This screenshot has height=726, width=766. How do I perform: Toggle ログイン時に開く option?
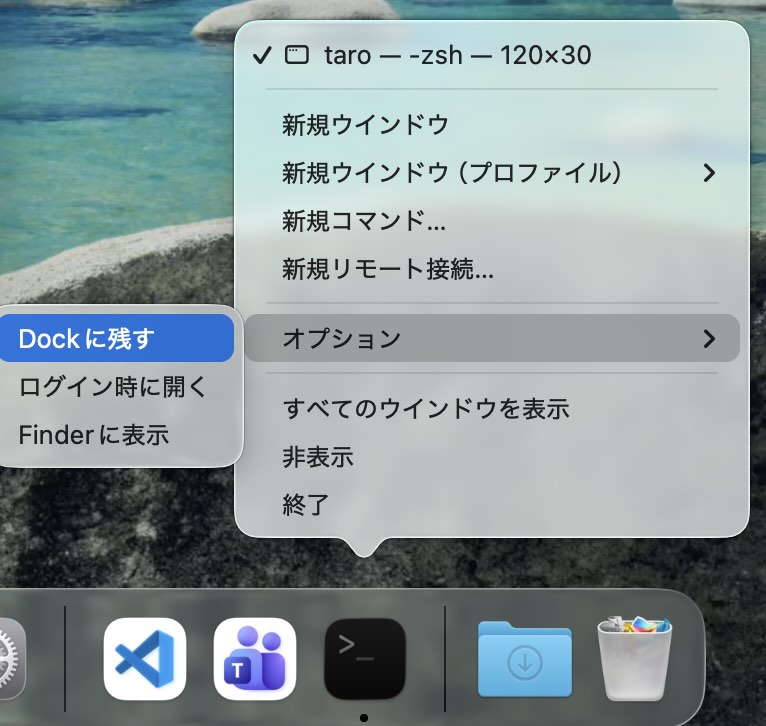tap(117, 386)
